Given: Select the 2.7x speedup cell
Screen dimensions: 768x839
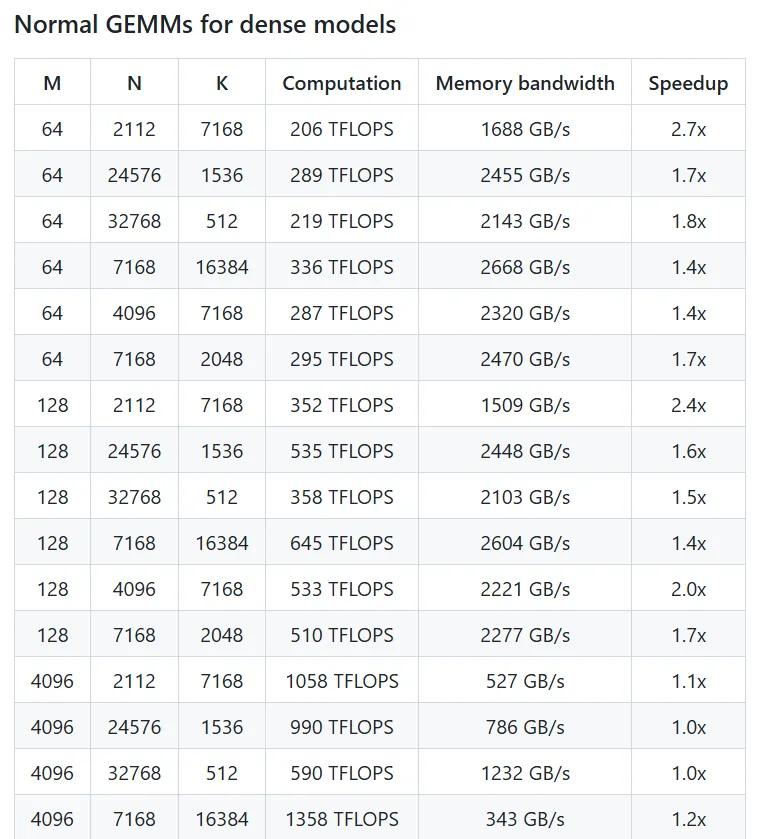Looking at the screenshot, I should coord(688,129).
